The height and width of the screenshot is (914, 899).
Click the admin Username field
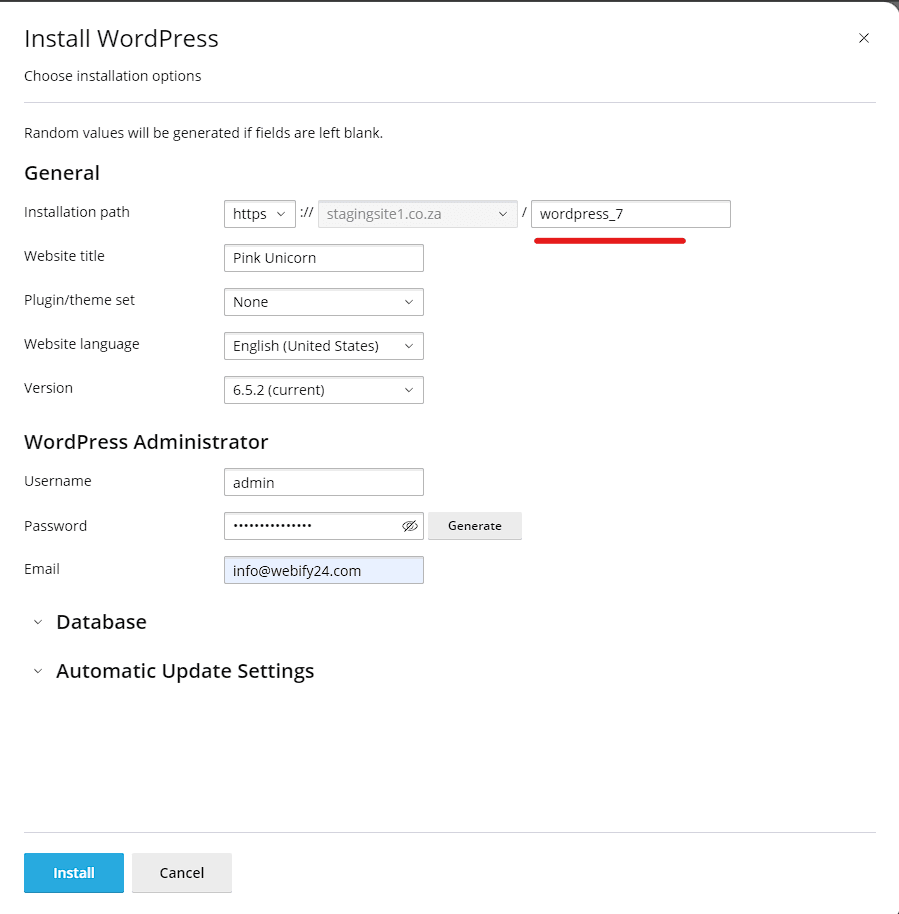[324, 482]
